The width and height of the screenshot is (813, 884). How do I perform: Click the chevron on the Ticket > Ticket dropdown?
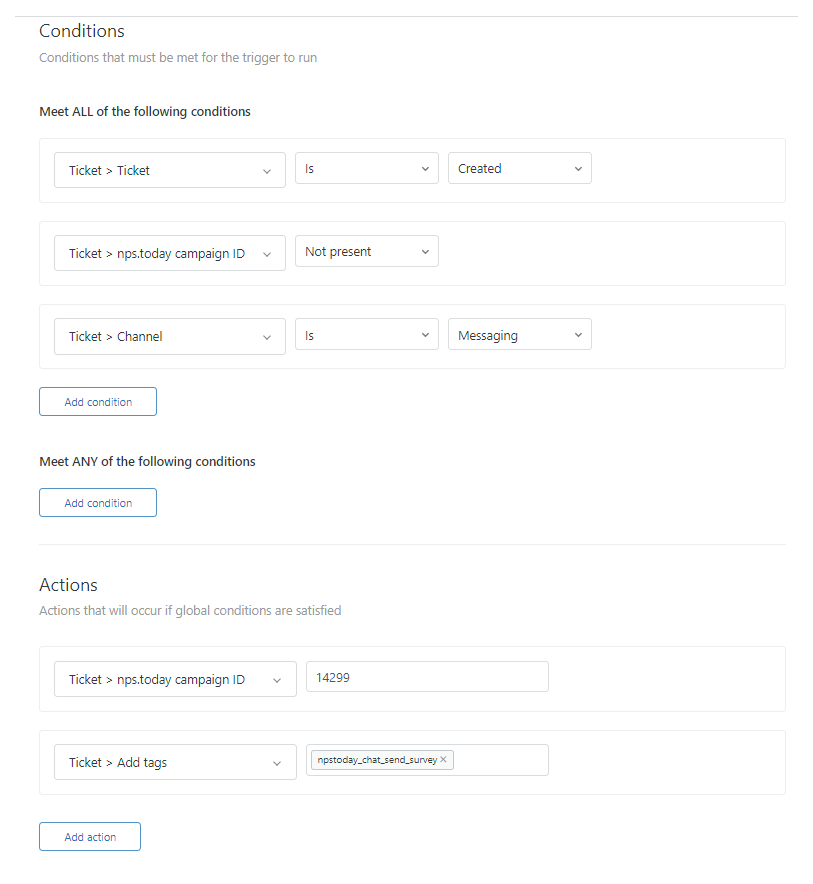(x=267, y=170)
